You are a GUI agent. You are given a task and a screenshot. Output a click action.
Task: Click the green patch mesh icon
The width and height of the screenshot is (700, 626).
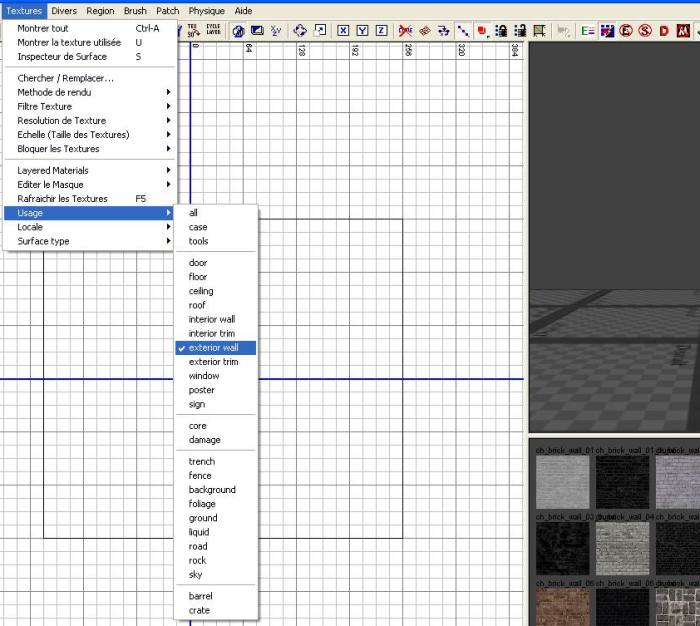(x=540, y=30)
